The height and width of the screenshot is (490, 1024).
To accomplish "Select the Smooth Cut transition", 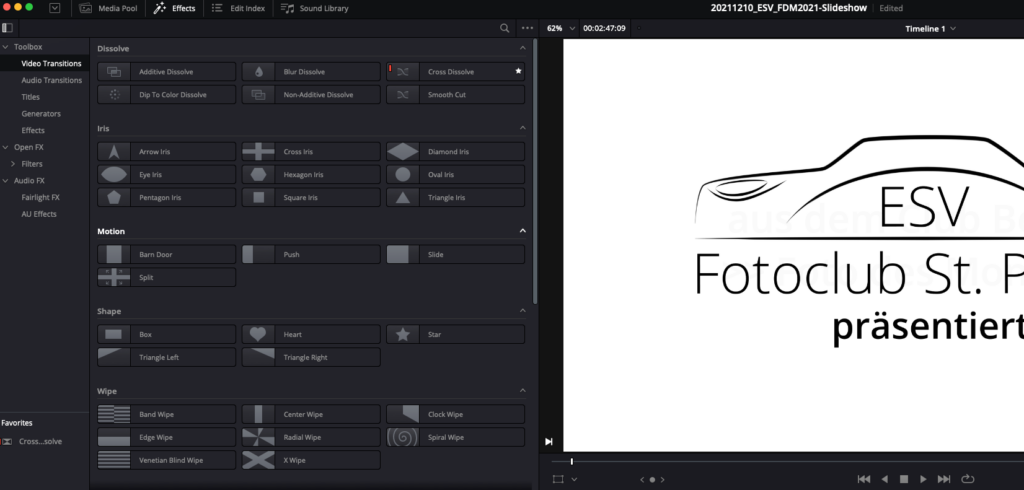I will 455,95.
